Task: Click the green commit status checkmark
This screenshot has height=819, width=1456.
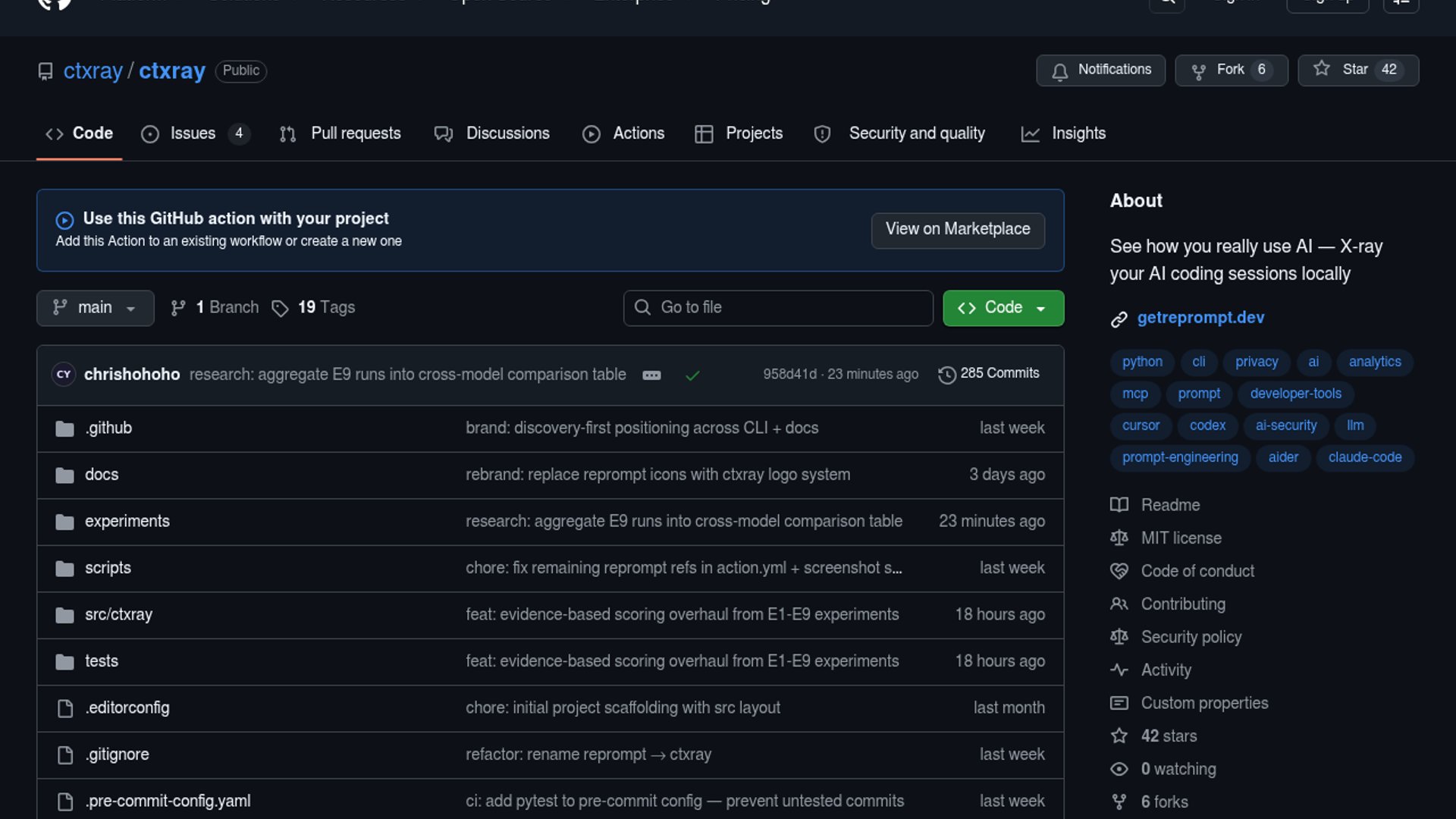Action: tap(692, 375)
